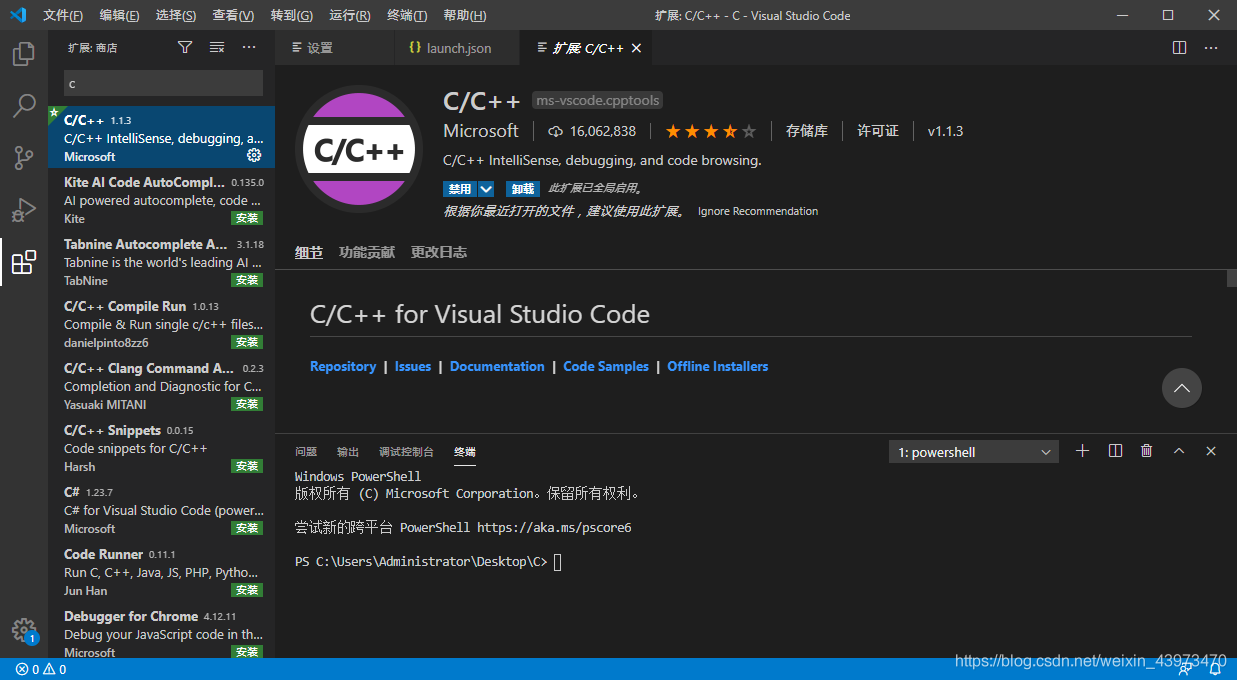The image size is (1237, 680).
Task: Split the editor to the right
Action: (x=1179, y=47)
